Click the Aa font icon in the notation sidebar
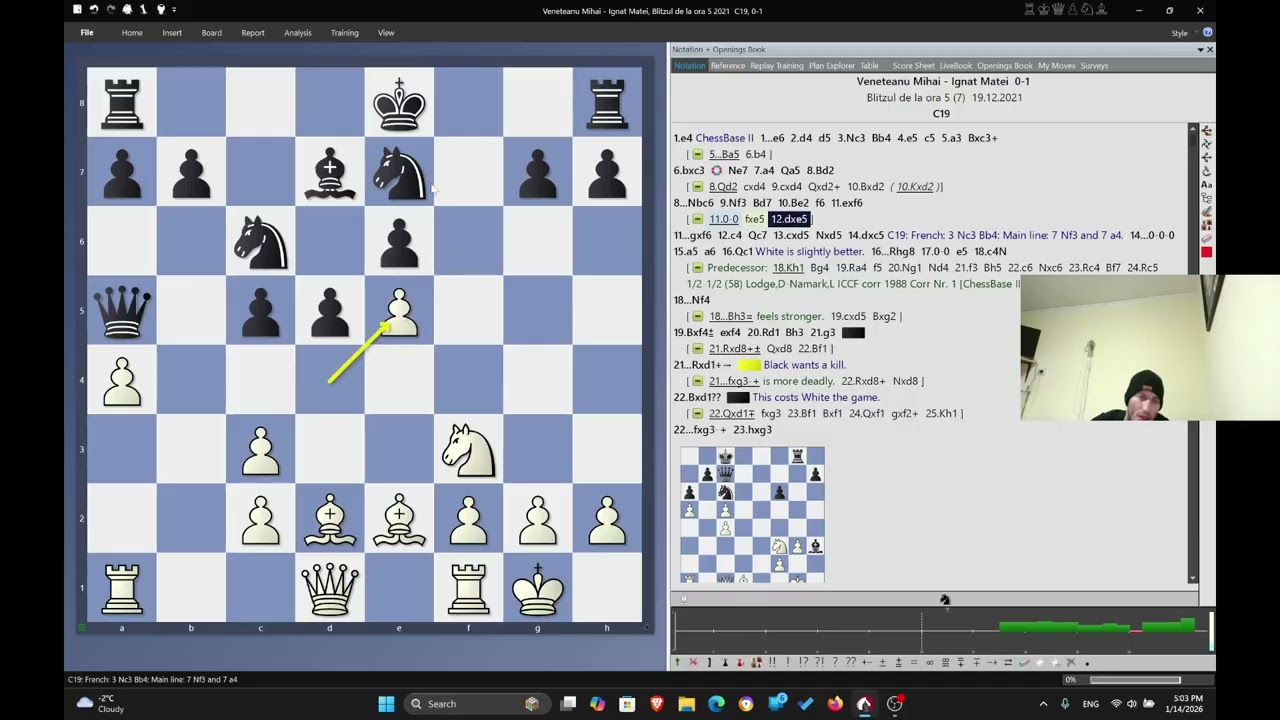Screen dimensions: 1280x720 coord(1206,185)
